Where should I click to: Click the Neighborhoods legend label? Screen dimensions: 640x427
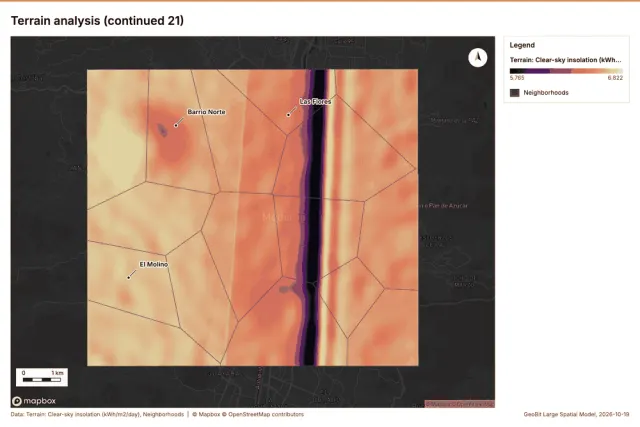pyautogui.click(x=546, y=93)
